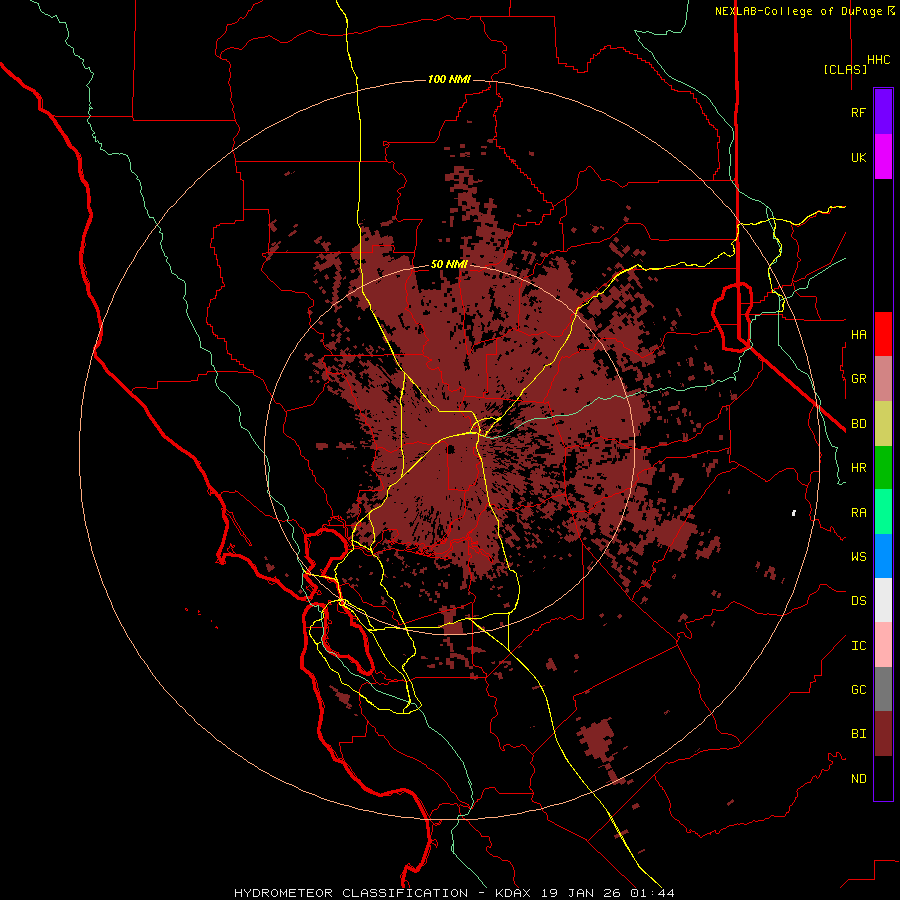Click the black ND legend color swatch
The image size is (900, 900).
[883, 778]
